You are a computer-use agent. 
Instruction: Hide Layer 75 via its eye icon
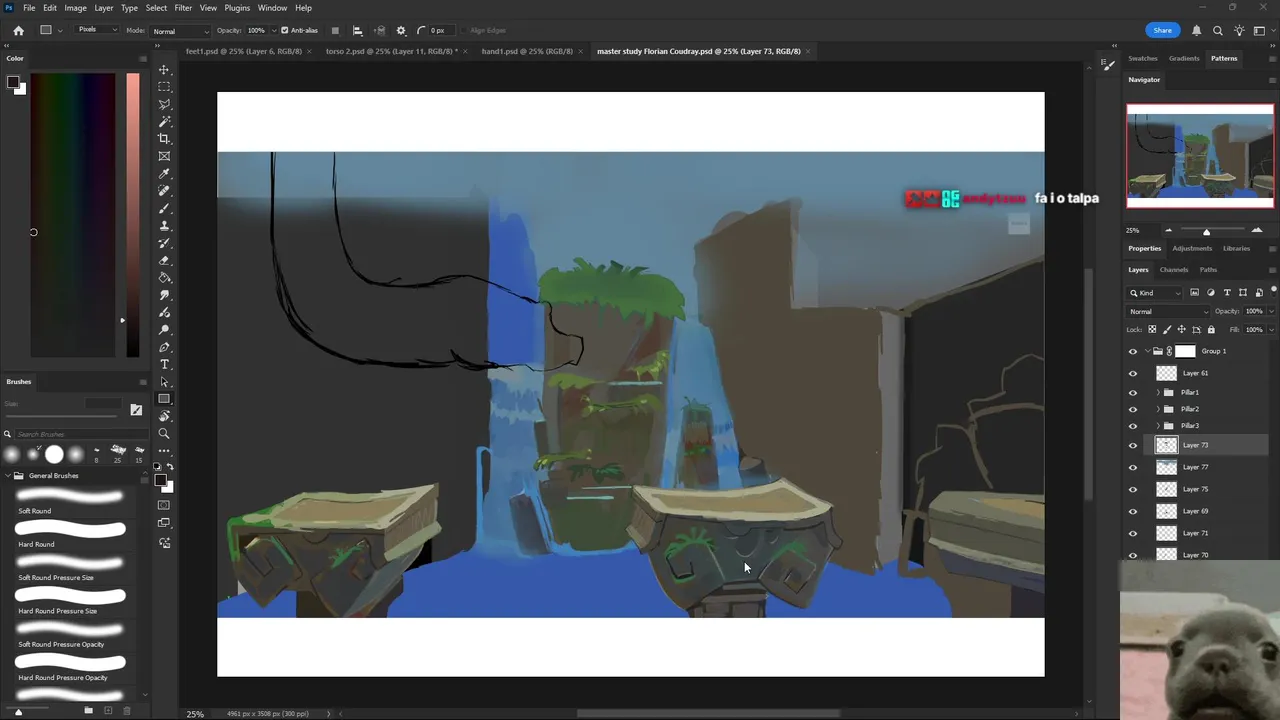1133,489
